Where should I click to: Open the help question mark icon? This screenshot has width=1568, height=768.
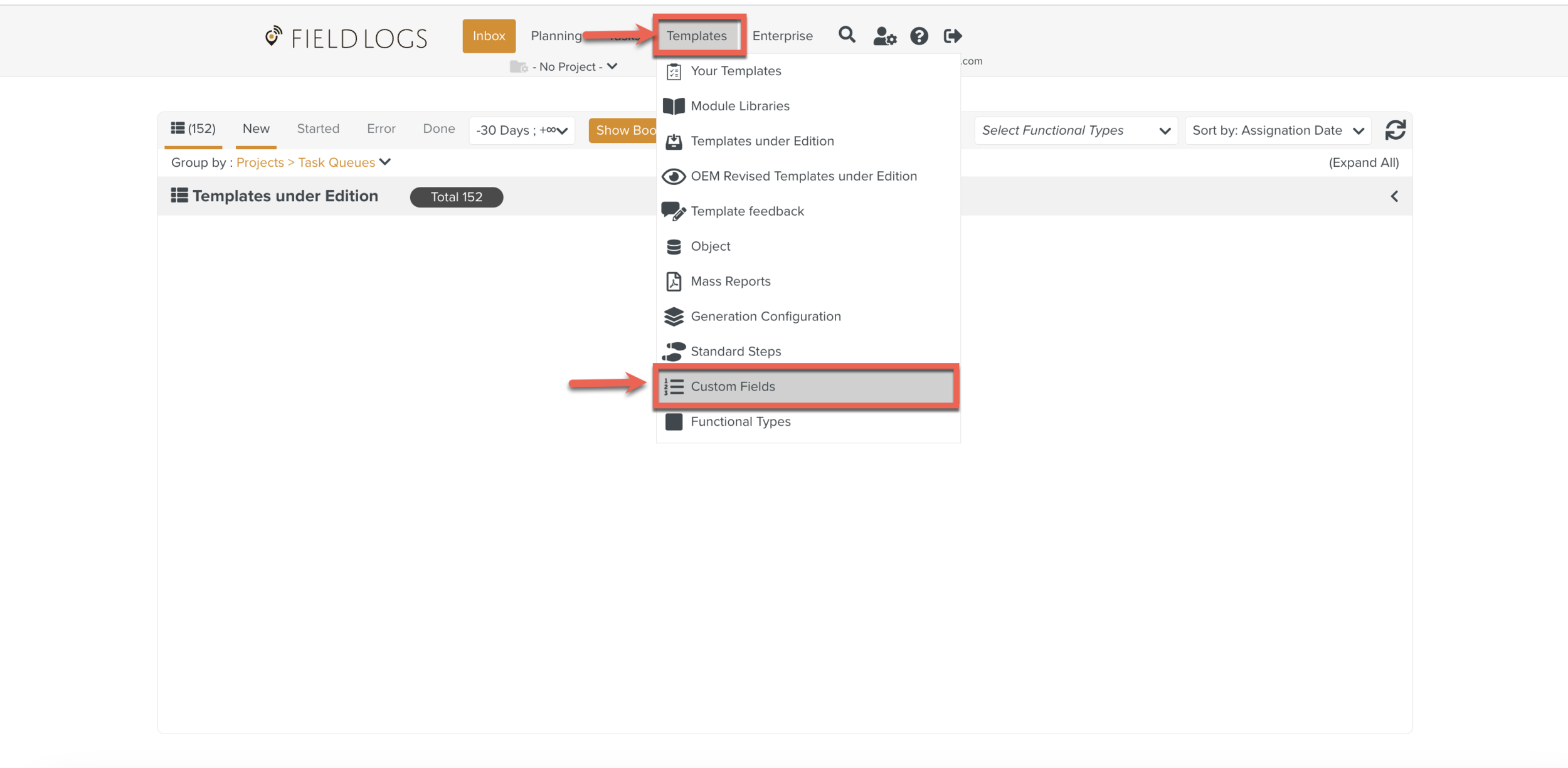point(919,36)
